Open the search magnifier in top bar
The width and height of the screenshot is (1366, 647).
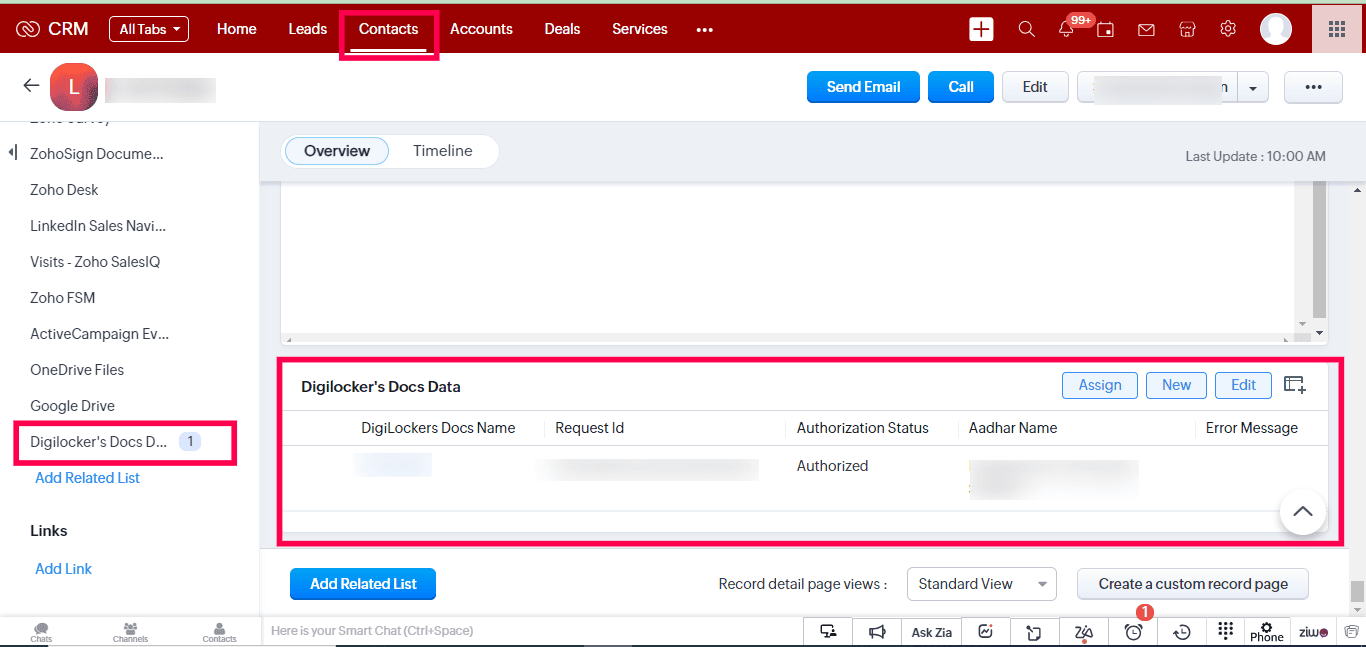[1027, 29]
